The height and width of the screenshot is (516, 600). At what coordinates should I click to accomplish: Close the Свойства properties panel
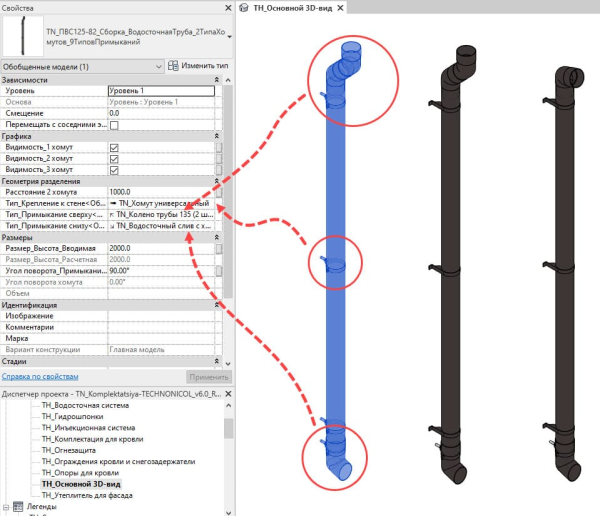227,9
